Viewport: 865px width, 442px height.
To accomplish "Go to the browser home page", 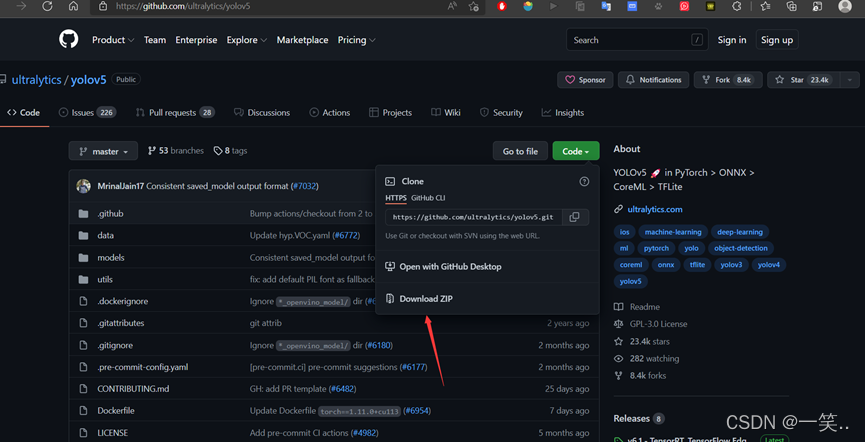I will click(x=73, y=6).
